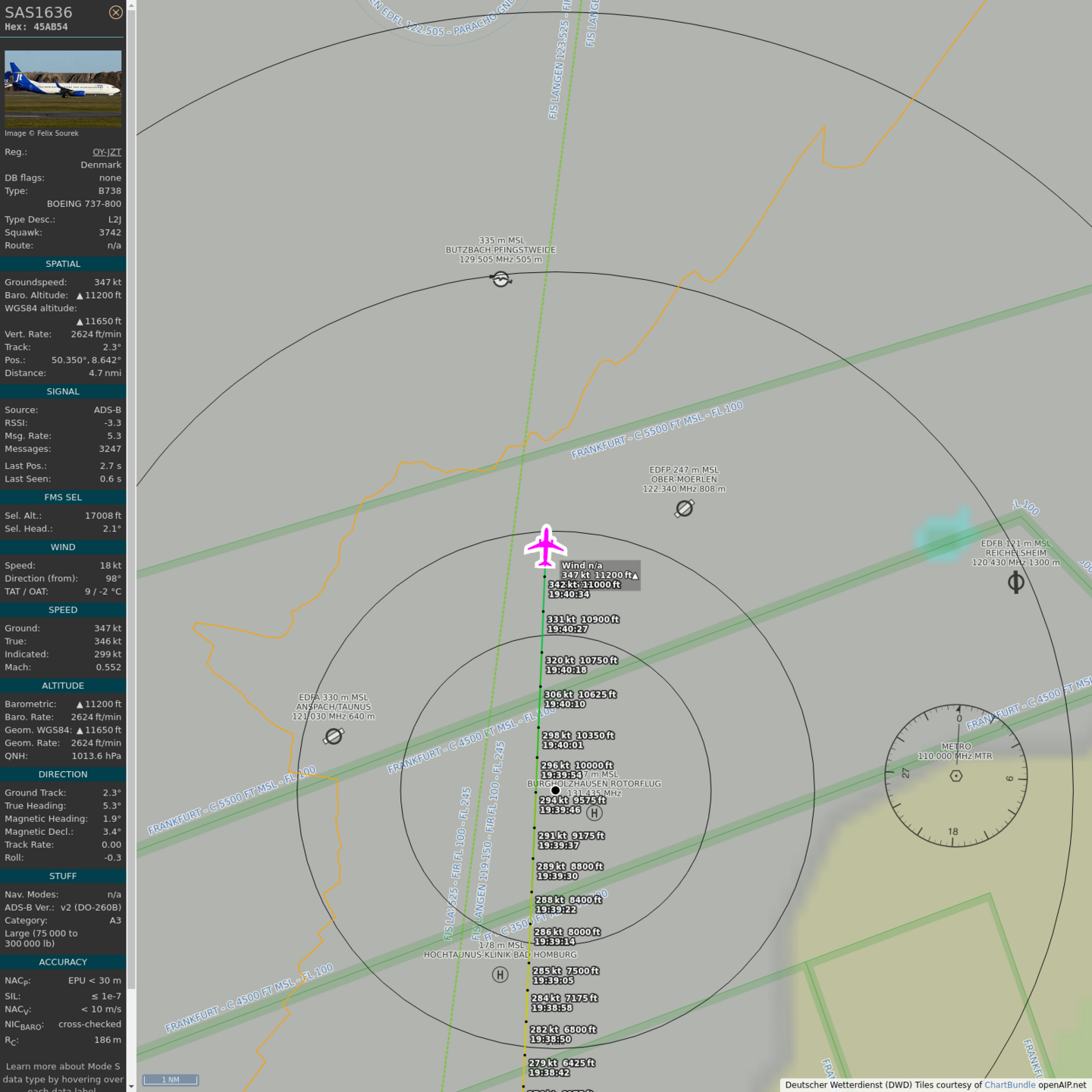Select the magenta SAS1636 aircraft icon
This screenshot has width=1092, height=1092.
click(x=545, y=546)
